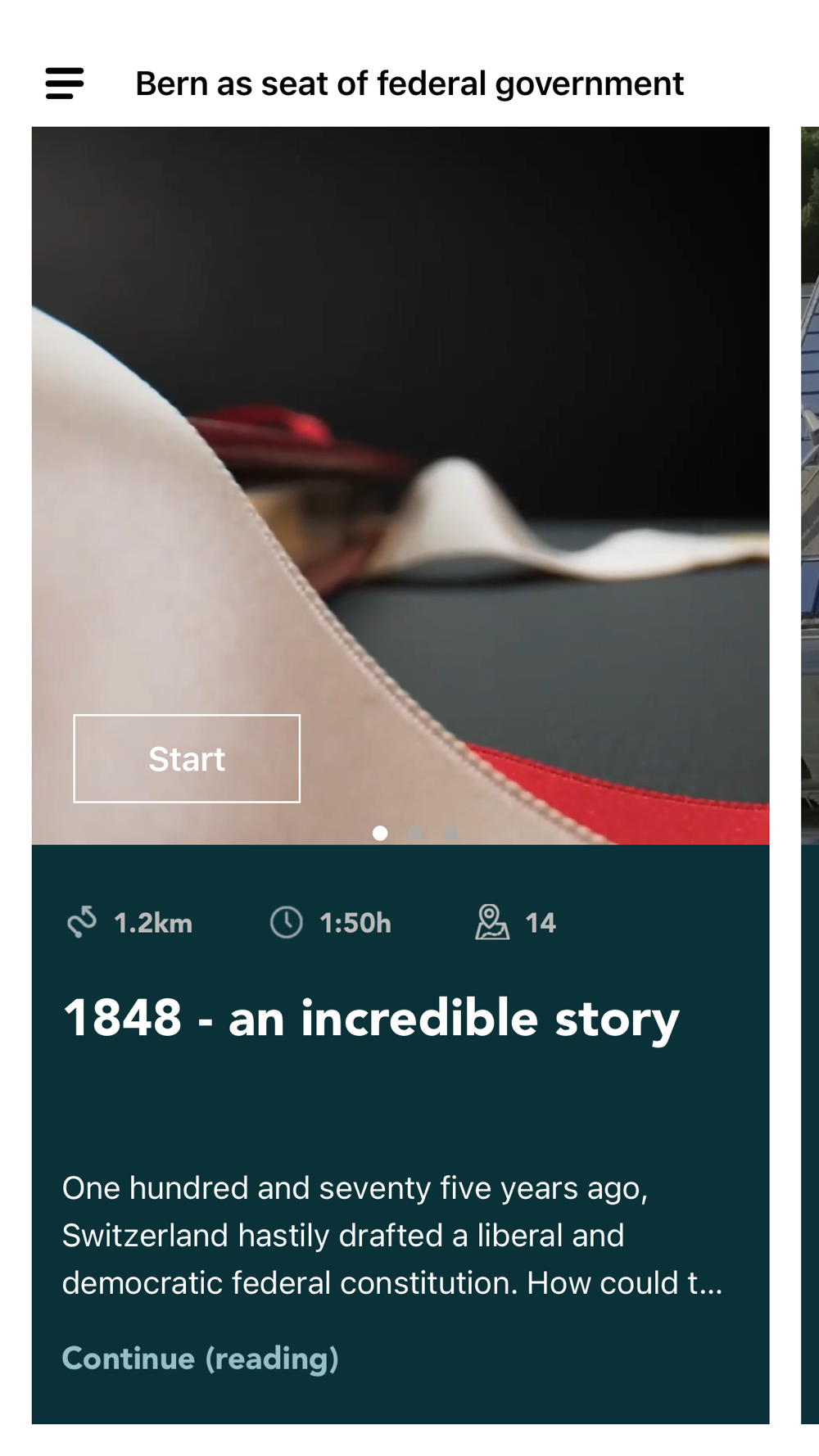Tap the Start button on the tour image
This screenshot has height=1456, width=819.
(x=187, y=758)
